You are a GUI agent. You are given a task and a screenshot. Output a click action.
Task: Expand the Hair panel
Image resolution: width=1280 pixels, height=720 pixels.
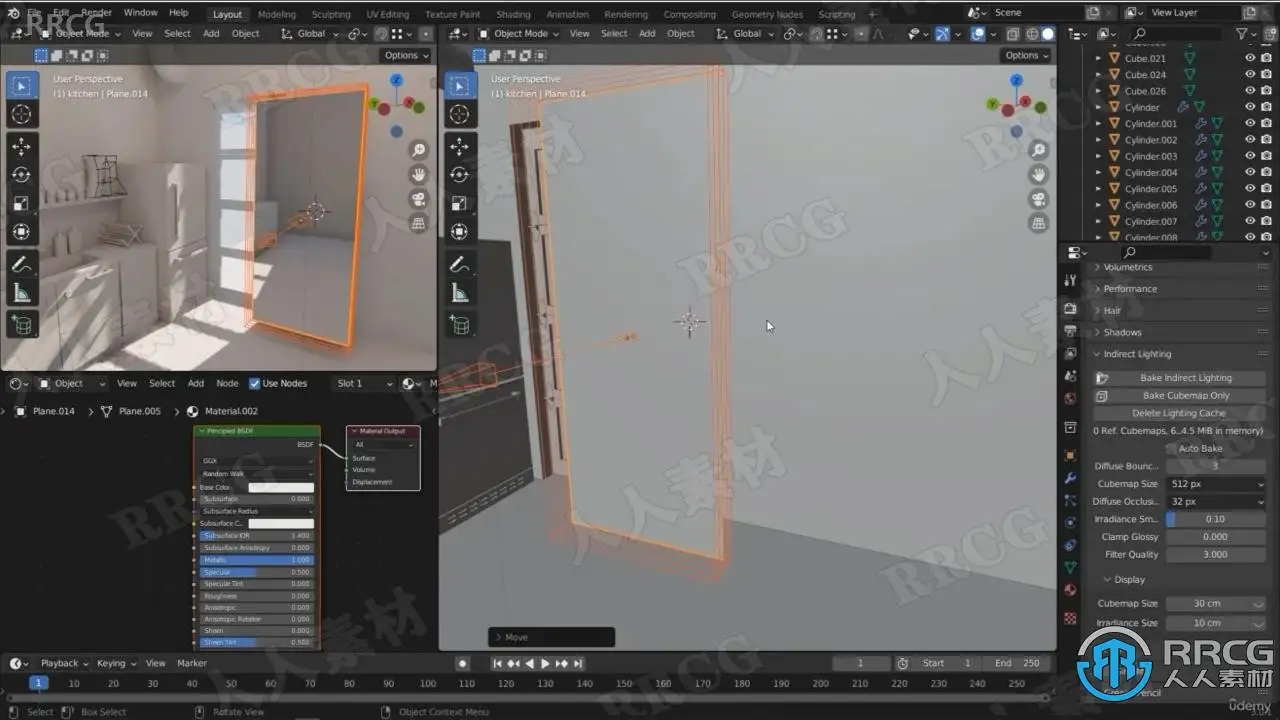pos(1112,311)
